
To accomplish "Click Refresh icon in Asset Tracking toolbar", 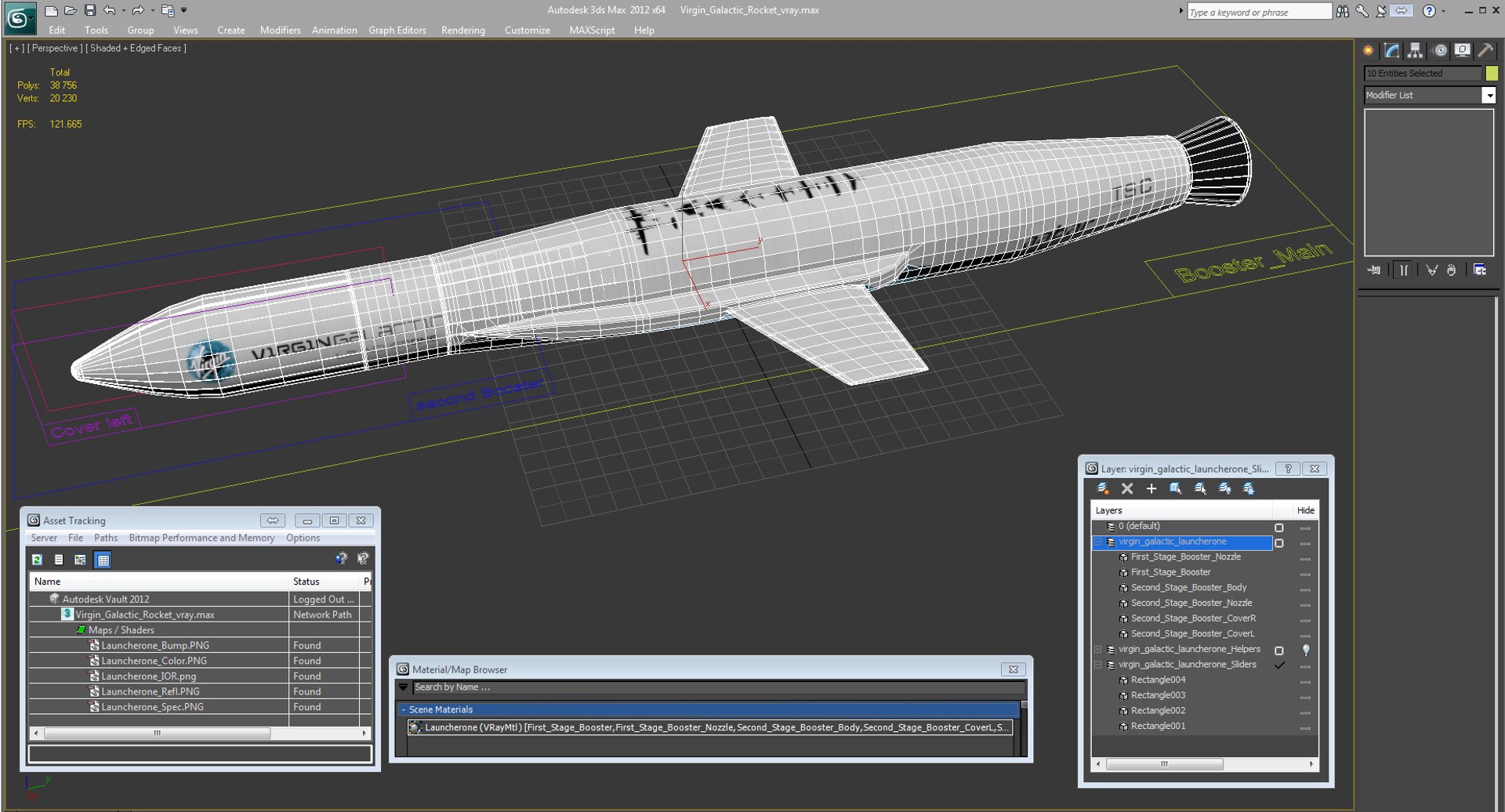I will pyautogui.click(x=37, y=560).
